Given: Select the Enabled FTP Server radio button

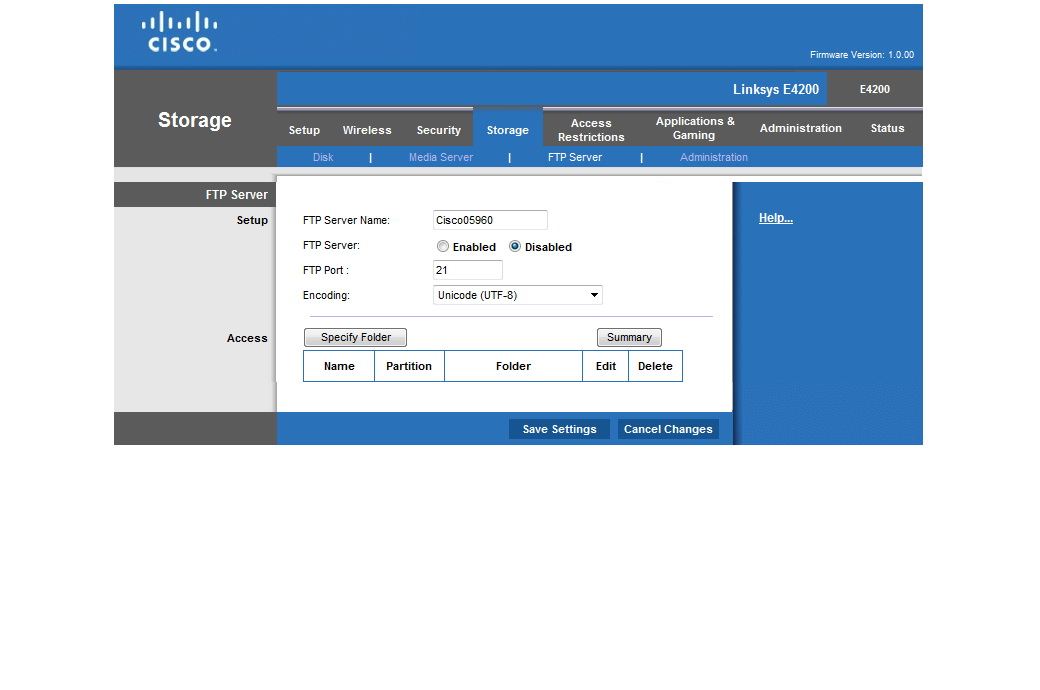Looking at the screenshot, I should coord(443,247).
